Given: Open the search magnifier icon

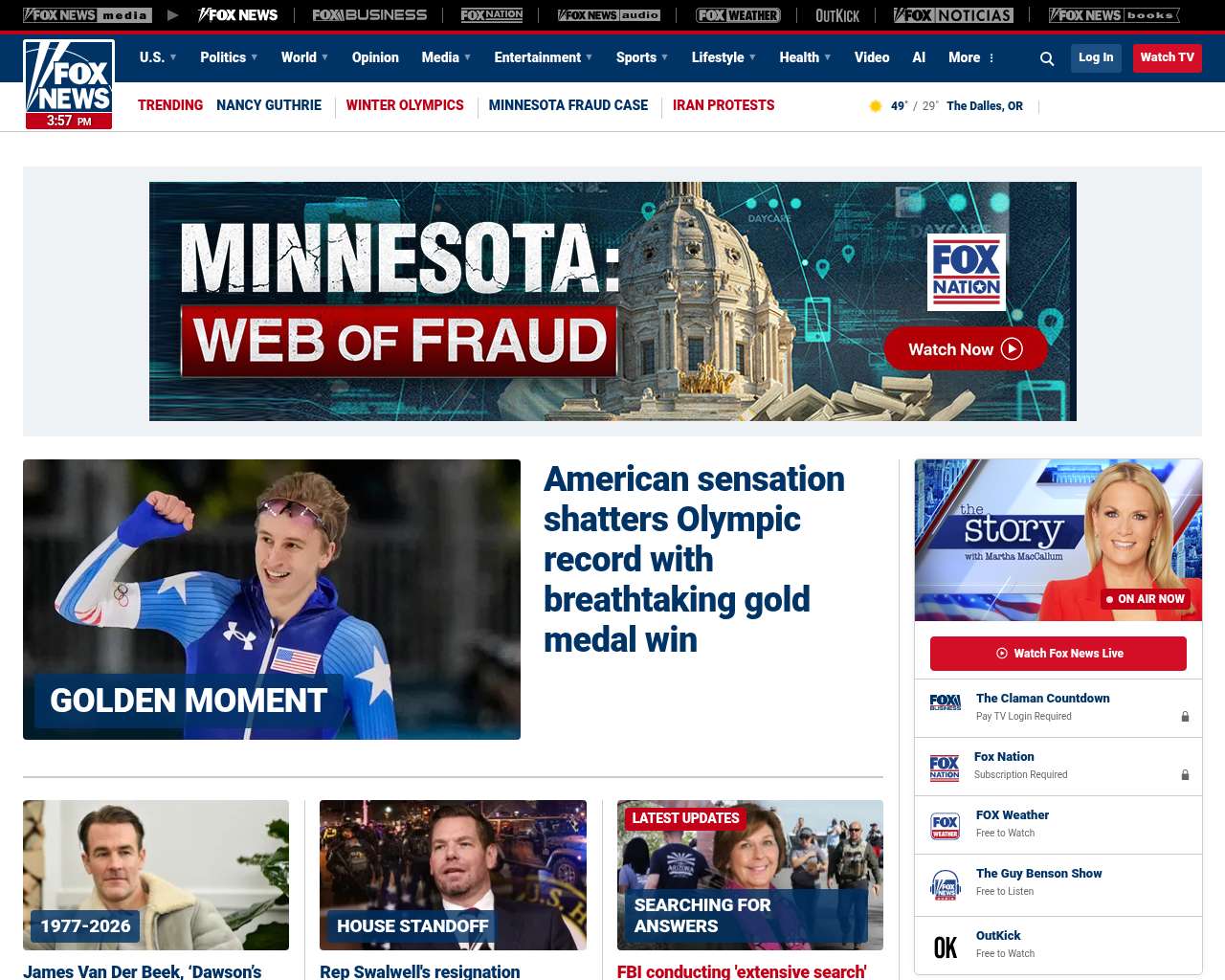Looking at the screenshot, I should click(x=1047, y=58).
